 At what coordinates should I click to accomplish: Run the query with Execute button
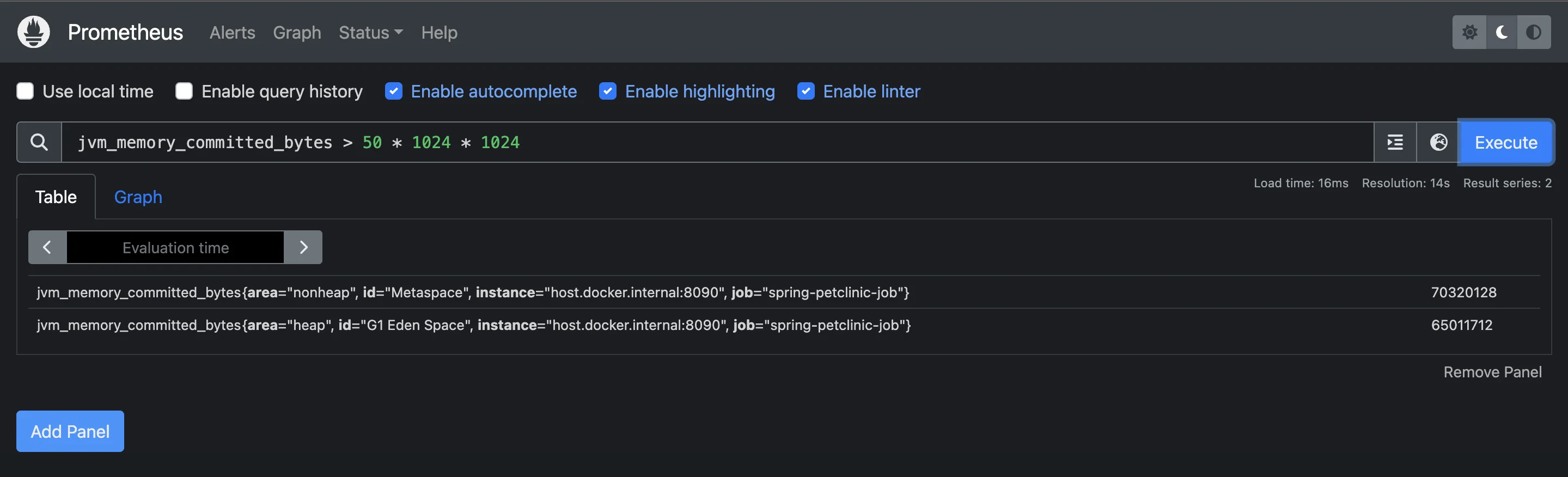(x=1506, y=142)
